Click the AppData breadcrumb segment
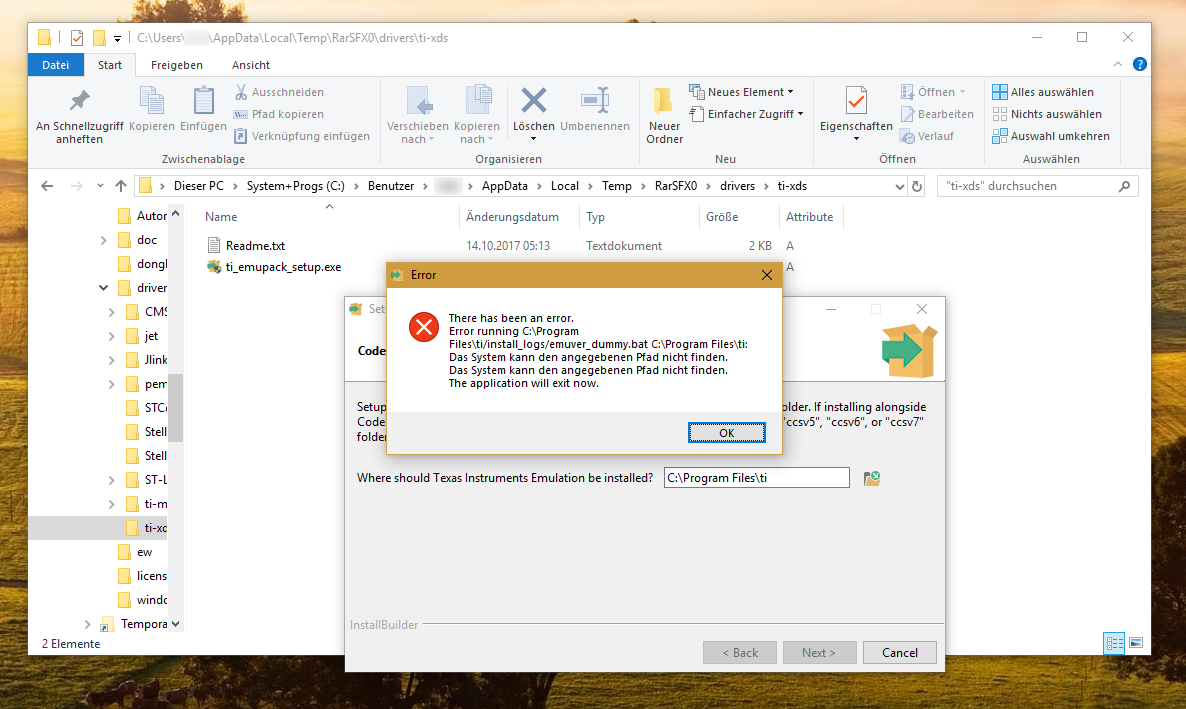 coord(505,186)
